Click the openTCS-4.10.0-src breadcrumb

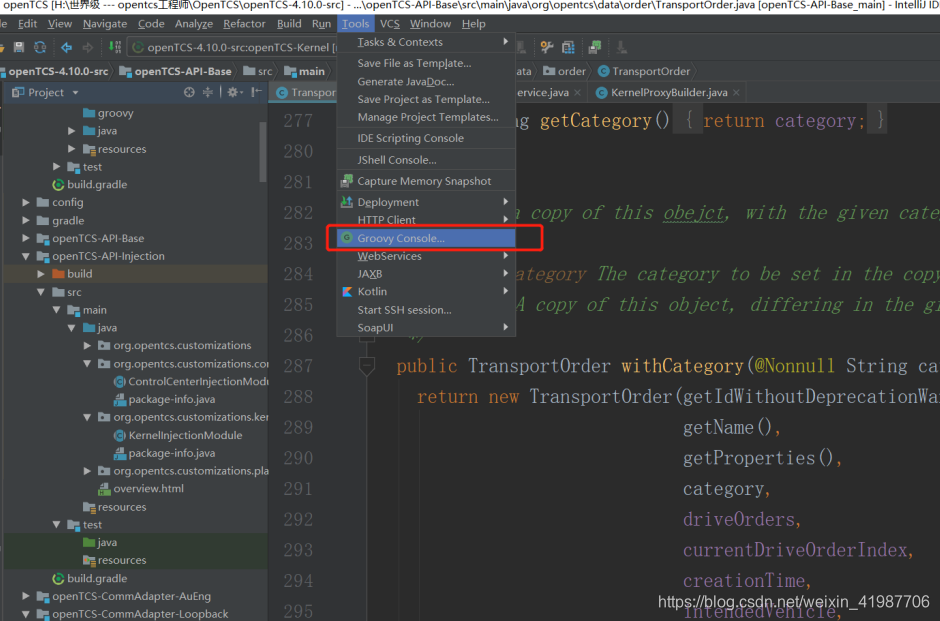55,71
